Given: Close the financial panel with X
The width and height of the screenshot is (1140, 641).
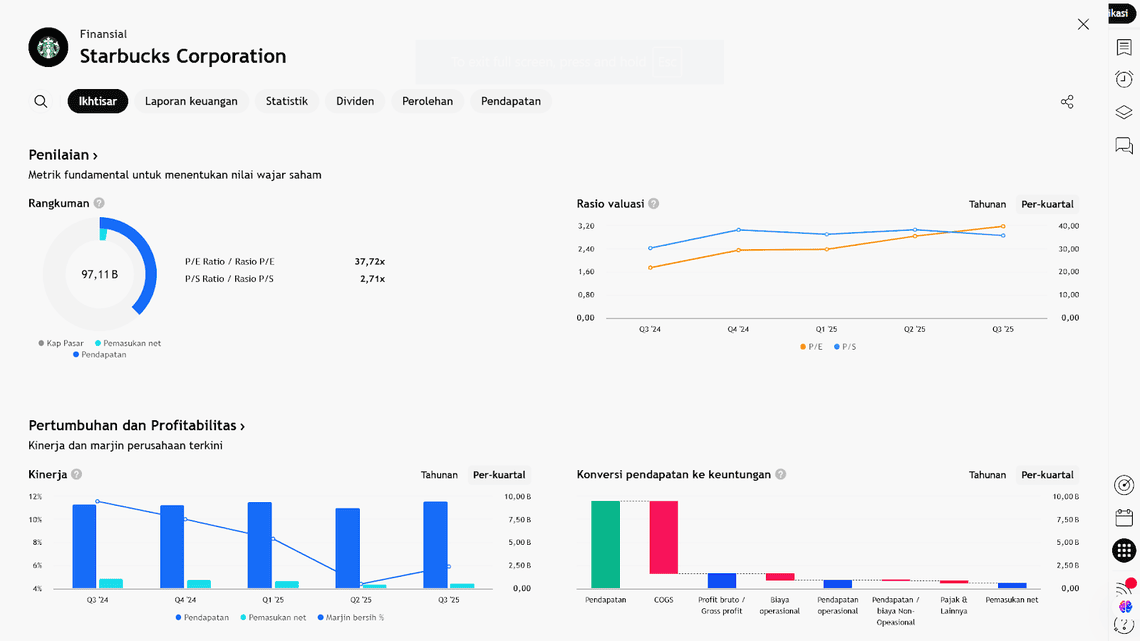Looking at the screenshot, I should (x=1083, y=24).
